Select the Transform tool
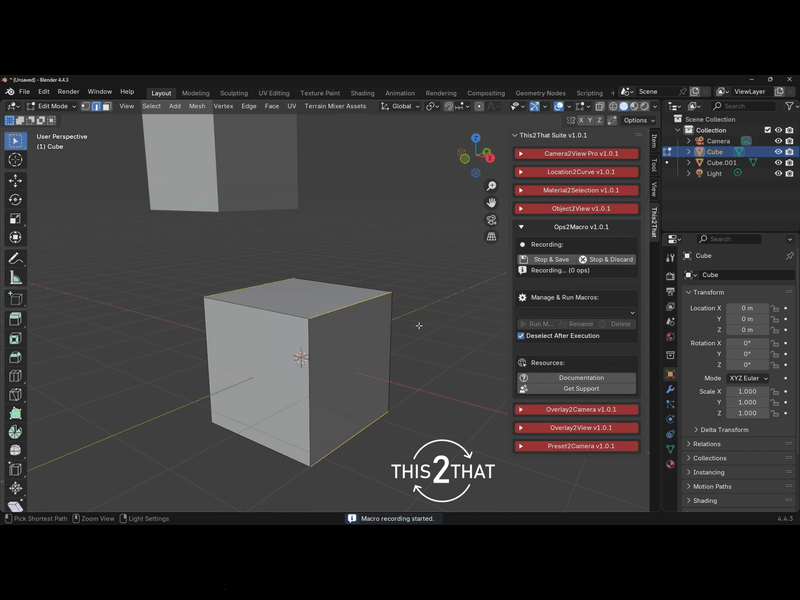The height and width of the screenshot is (600, 800). pyautogui.click(x=15, y=237)
